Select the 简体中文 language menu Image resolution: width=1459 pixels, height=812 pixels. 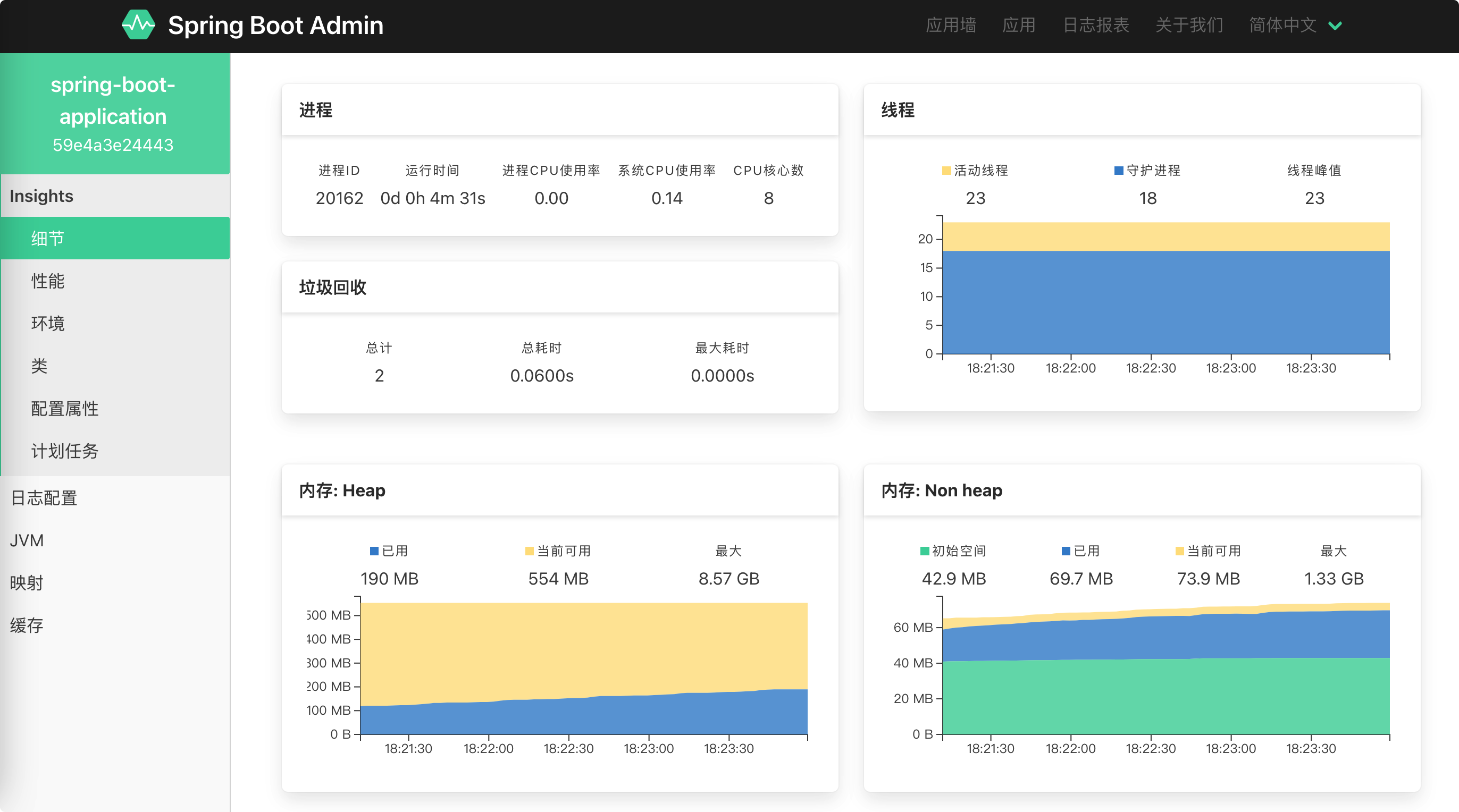point(1283,25)
